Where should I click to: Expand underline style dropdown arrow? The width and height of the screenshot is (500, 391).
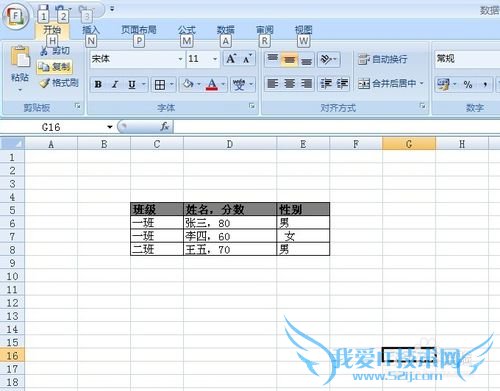pyautogui.click(x=144, y=84)
